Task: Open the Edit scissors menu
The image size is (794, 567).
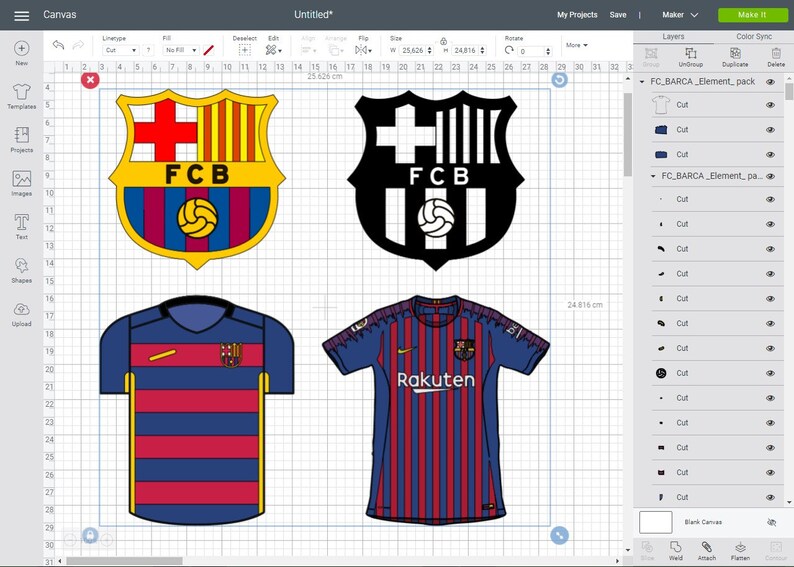Action: click(x=273, y=50)
